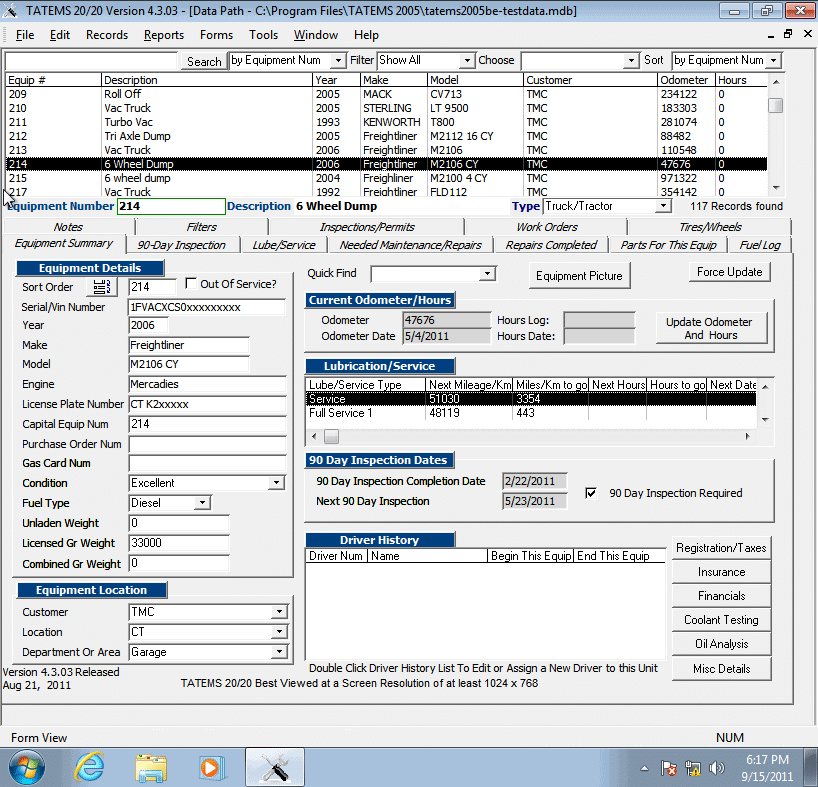The height and width of the screenshot is (787, 818).
Task: Open the Windows Start menu orb
Action: (x=29, y=767)
